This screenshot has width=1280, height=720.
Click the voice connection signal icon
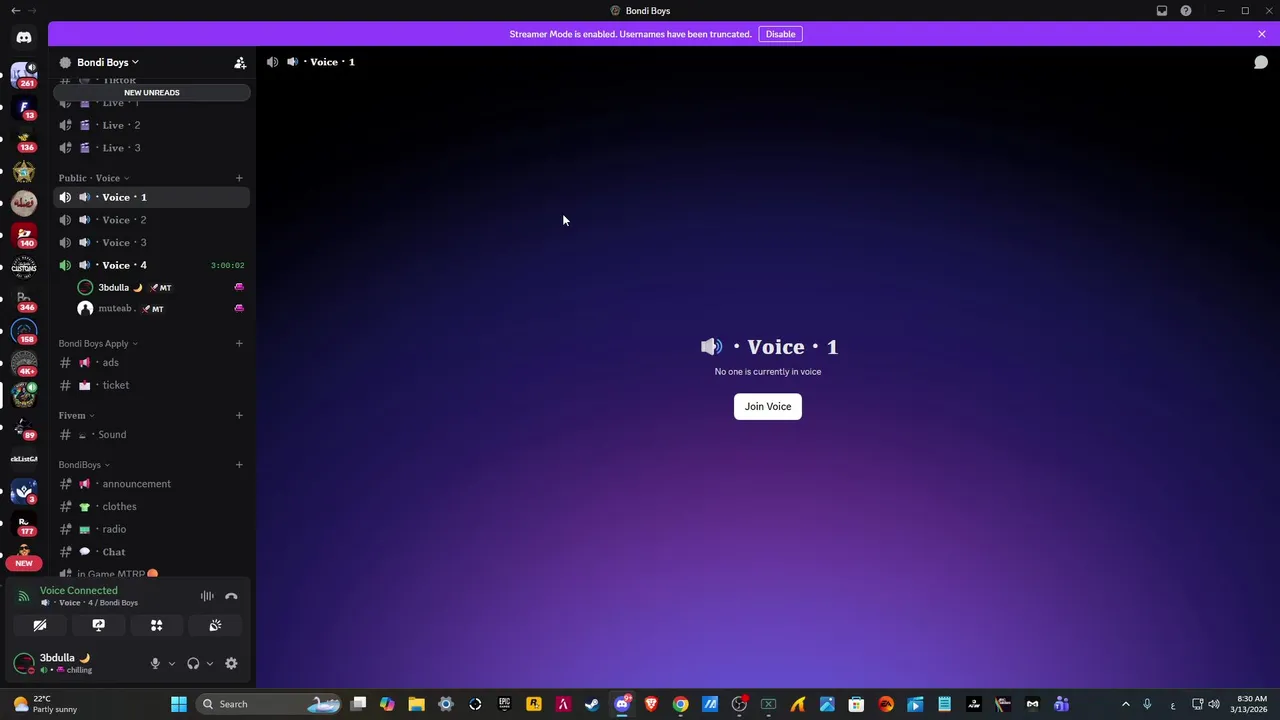[x=24, y=596]
